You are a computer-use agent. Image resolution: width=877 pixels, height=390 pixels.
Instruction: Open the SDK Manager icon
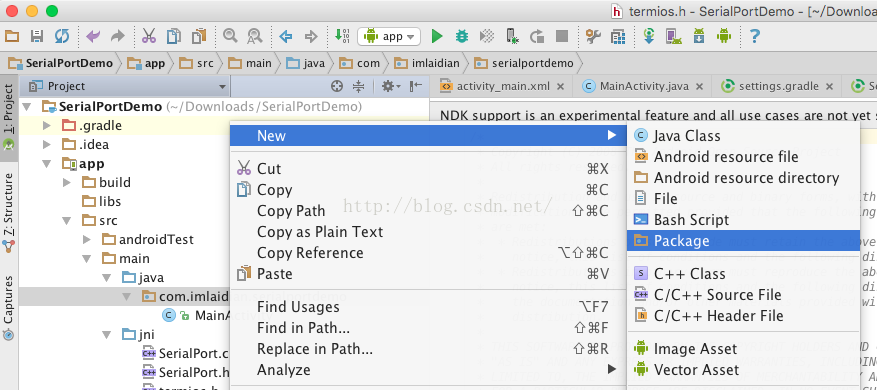click(x=699, y=37)
